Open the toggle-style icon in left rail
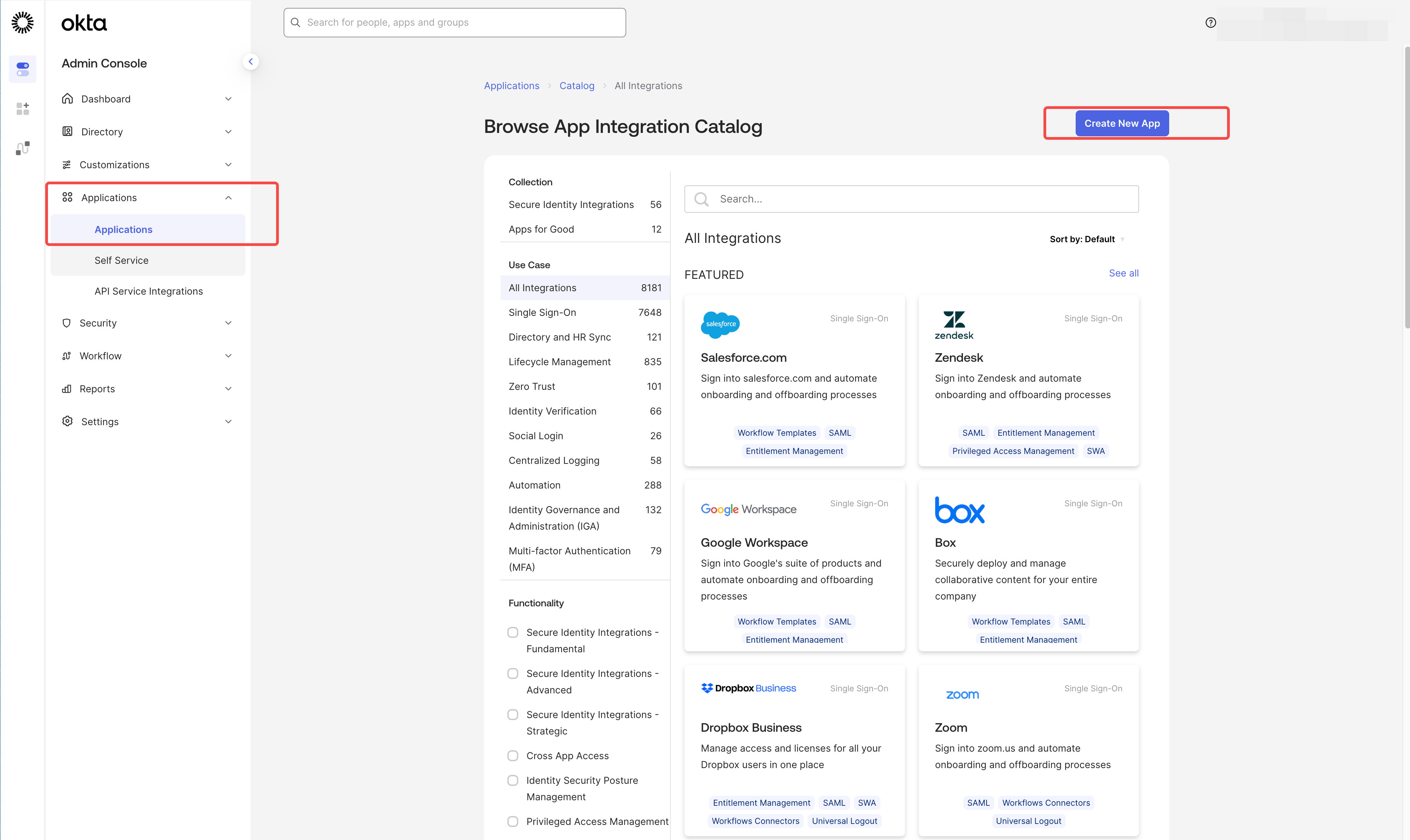1410x840 pixels. (23, 69)
